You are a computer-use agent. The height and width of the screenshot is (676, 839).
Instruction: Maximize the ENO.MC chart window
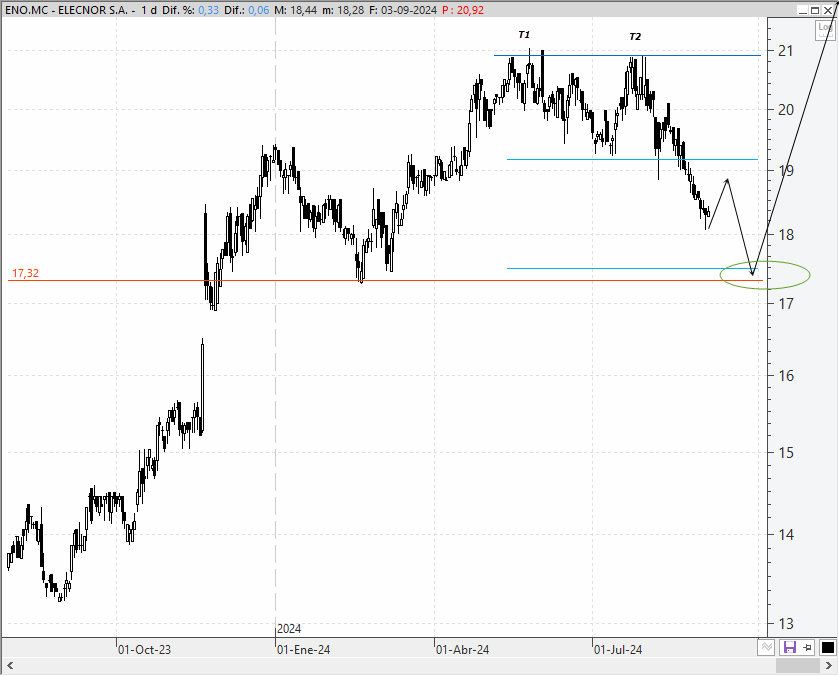pos(814,10)
